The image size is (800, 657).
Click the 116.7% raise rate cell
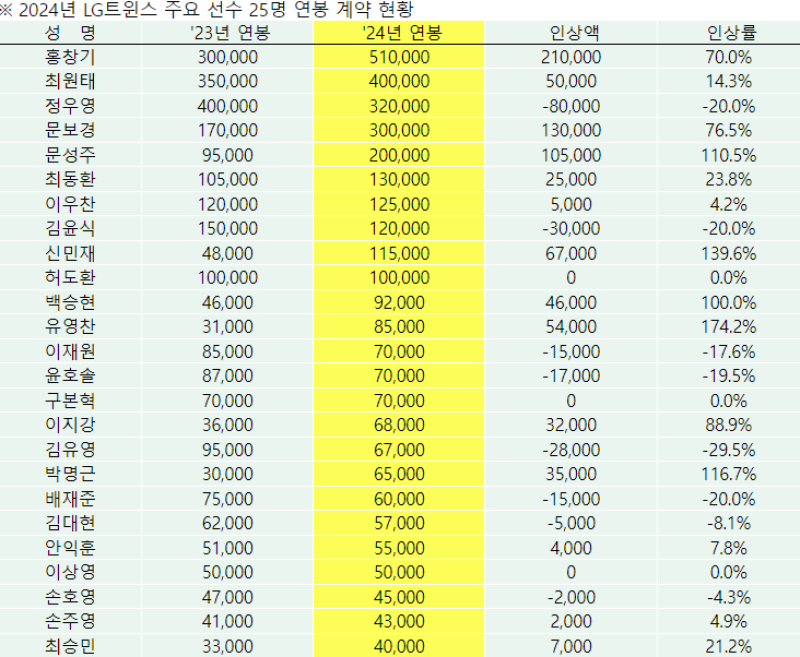click(x=729, y=474)
